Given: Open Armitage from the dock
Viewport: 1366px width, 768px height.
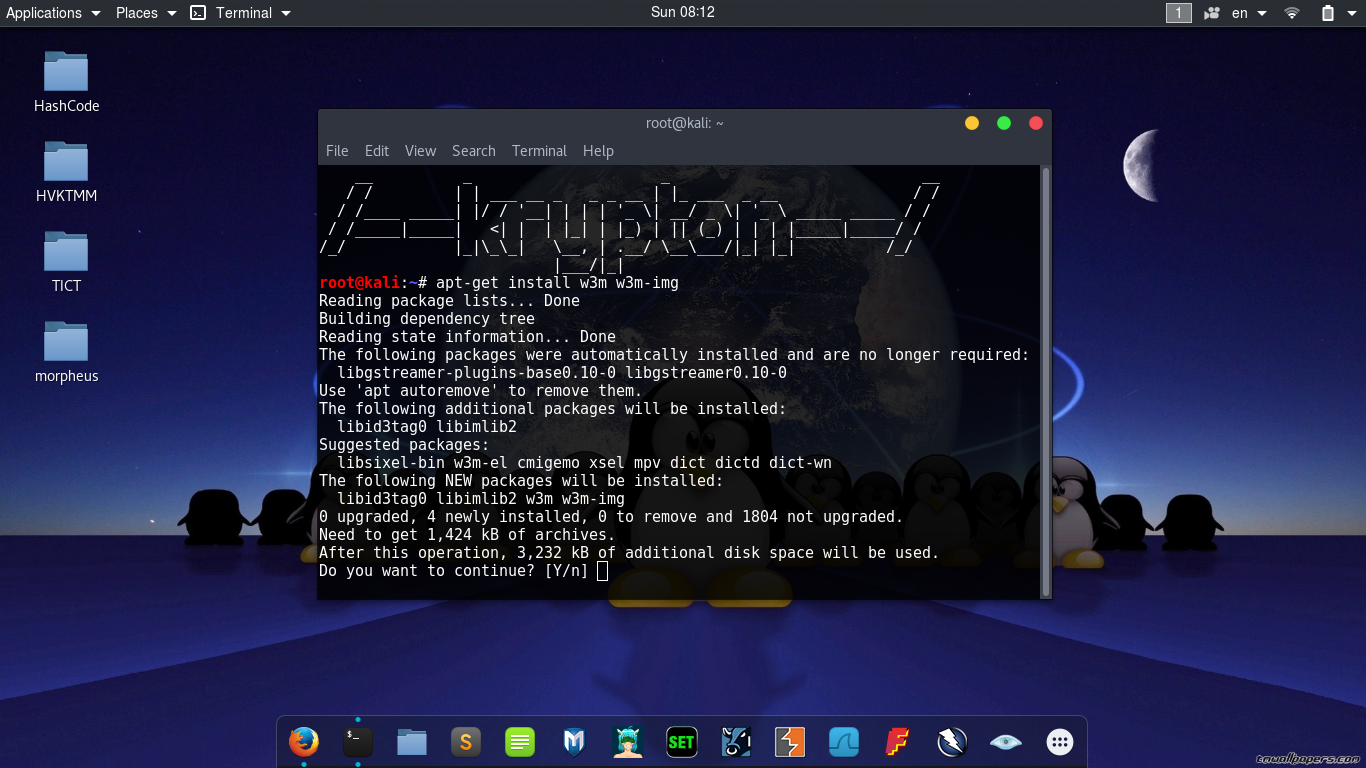Looking at the screenshot, I should [x=628, y=742].
